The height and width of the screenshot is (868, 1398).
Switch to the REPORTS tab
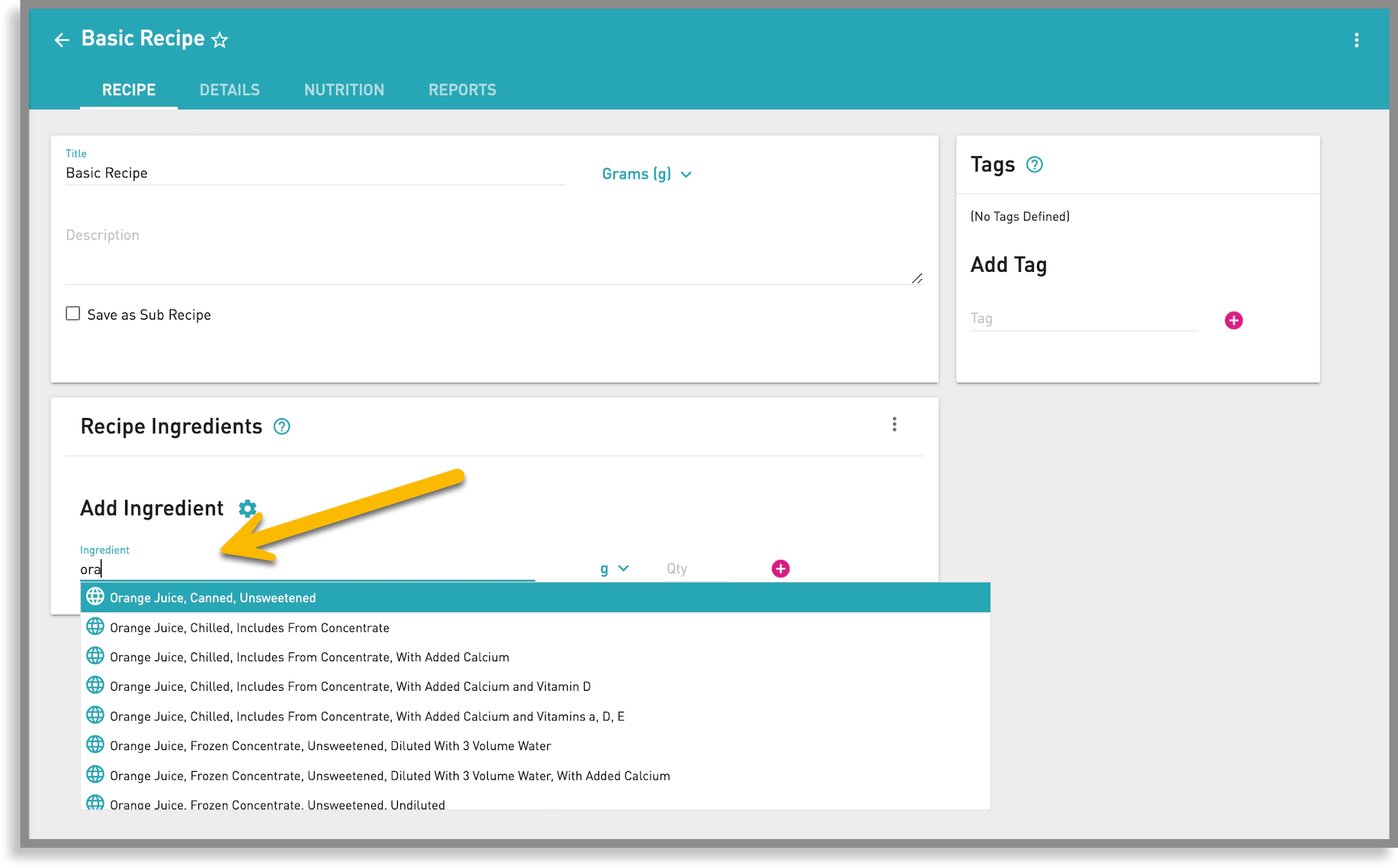point(462,90)
